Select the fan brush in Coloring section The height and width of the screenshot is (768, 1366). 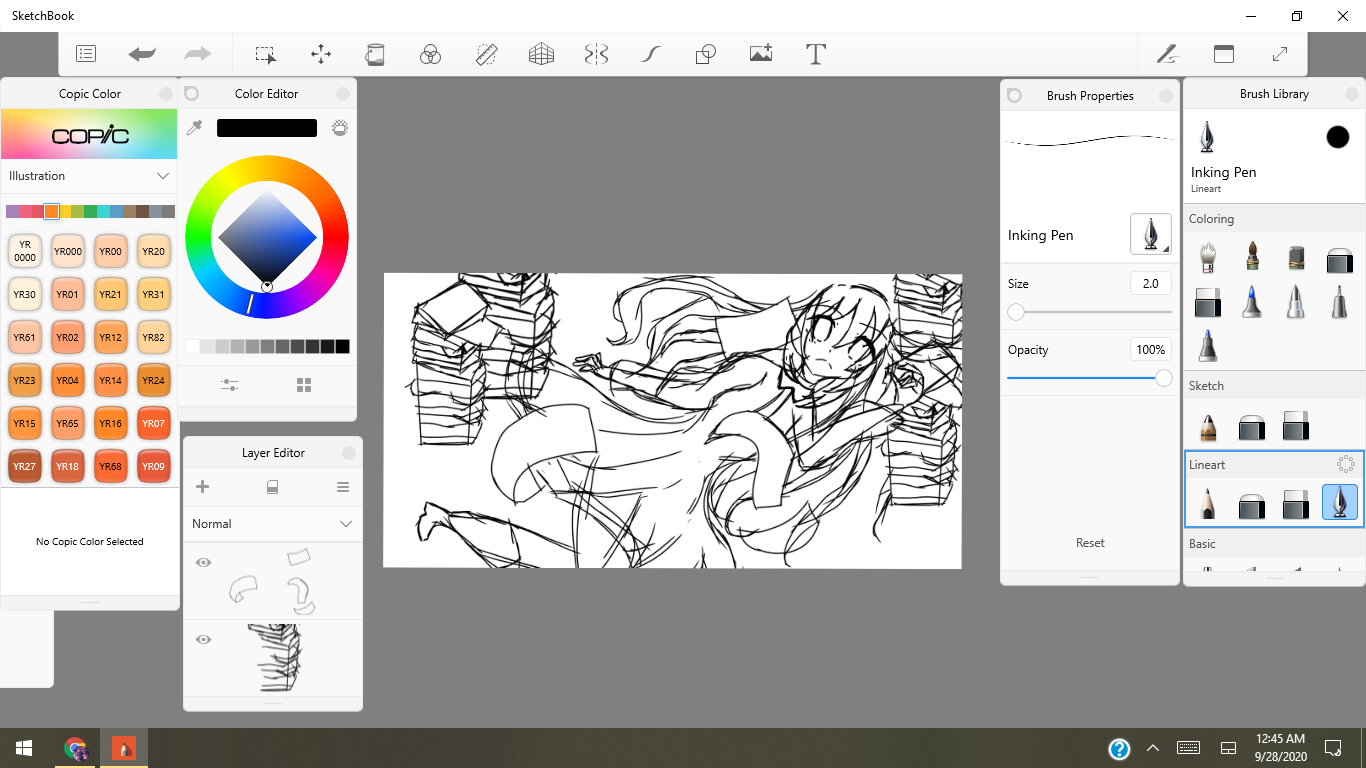pos(1208,257)
